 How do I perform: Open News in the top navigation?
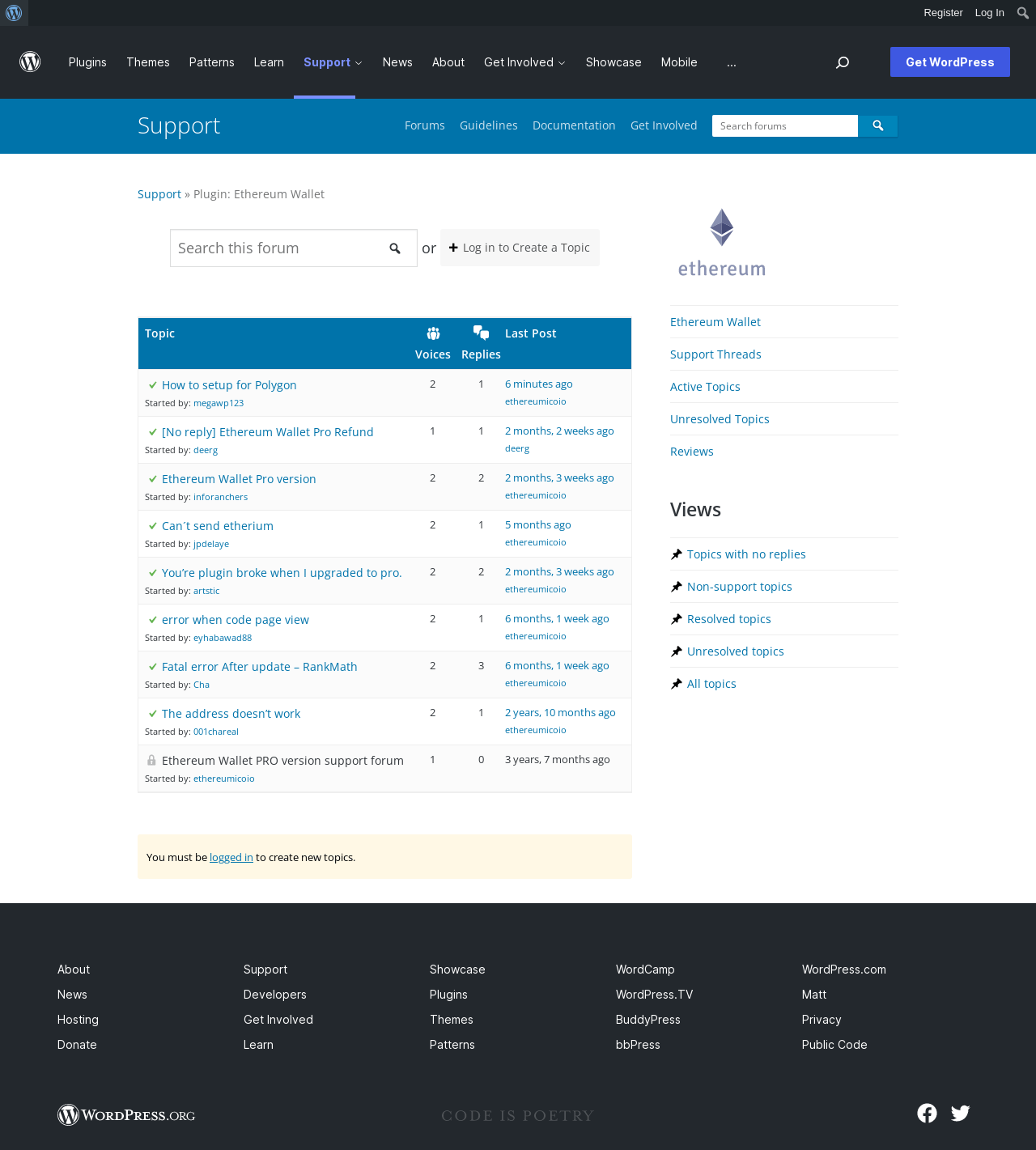click(397, 62)
